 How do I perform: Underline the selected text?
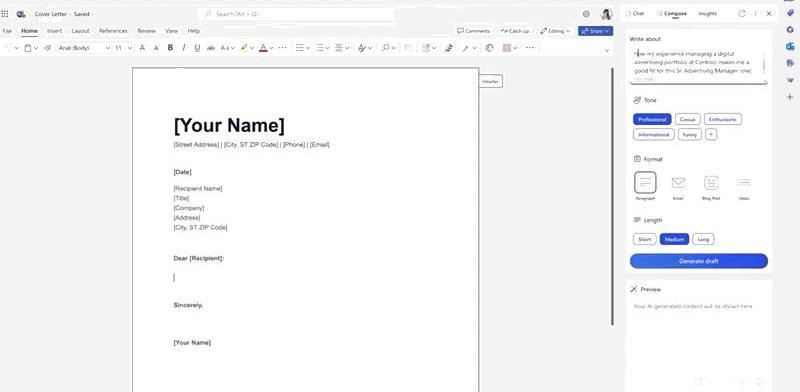[197, 47]
